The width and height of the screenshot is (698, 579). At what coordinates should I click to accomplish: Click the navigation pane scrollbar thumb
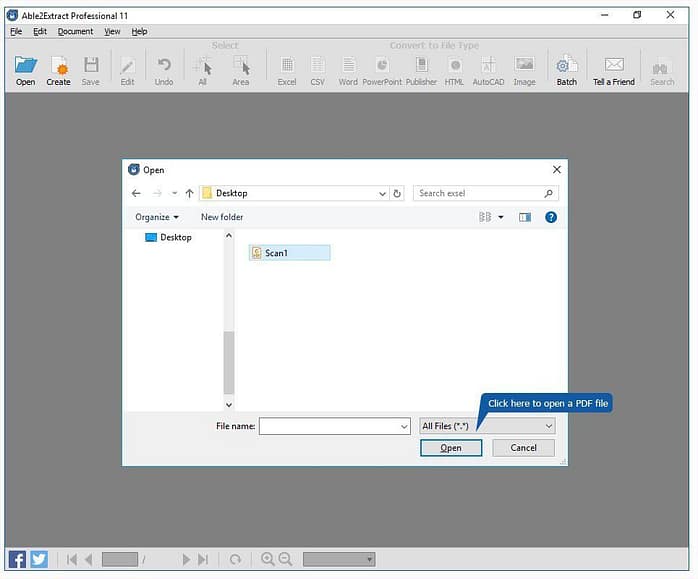pos(229,362)
